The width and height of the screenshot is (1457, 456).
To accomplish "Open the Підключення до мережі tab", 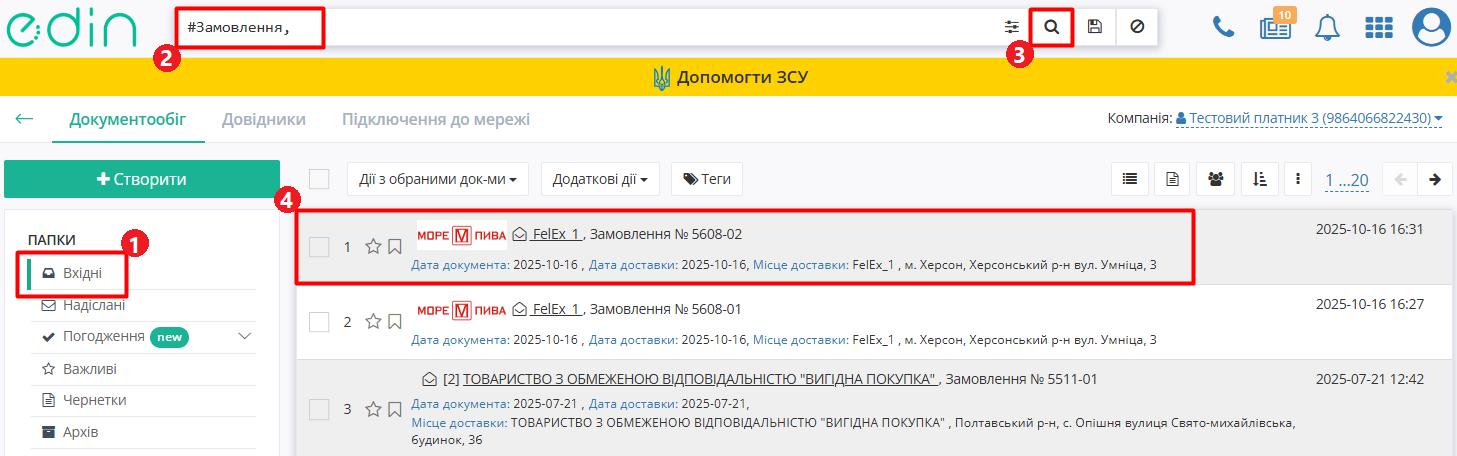I will coord(435,120).
